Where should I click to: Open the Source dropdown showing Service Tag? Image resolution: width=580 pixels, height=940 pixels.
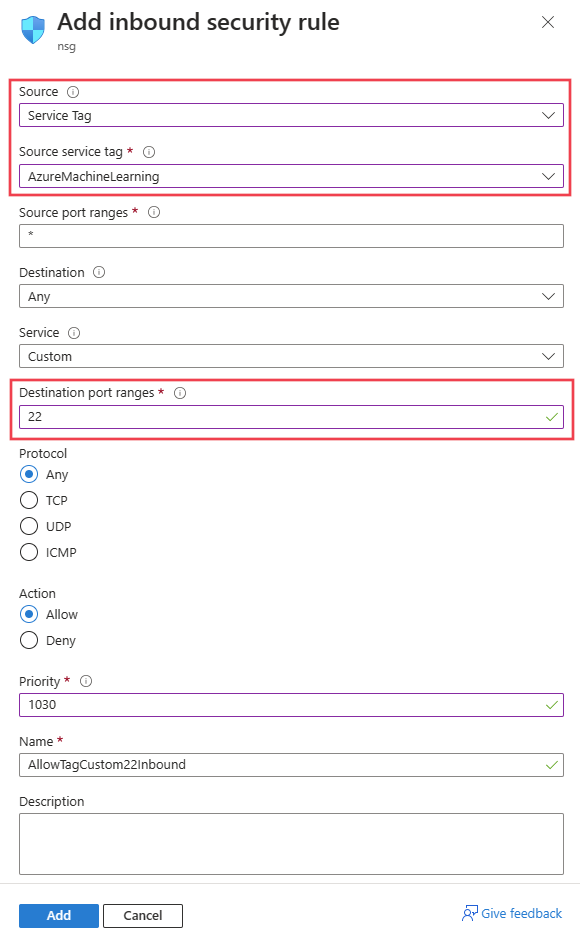click(291, 115)
